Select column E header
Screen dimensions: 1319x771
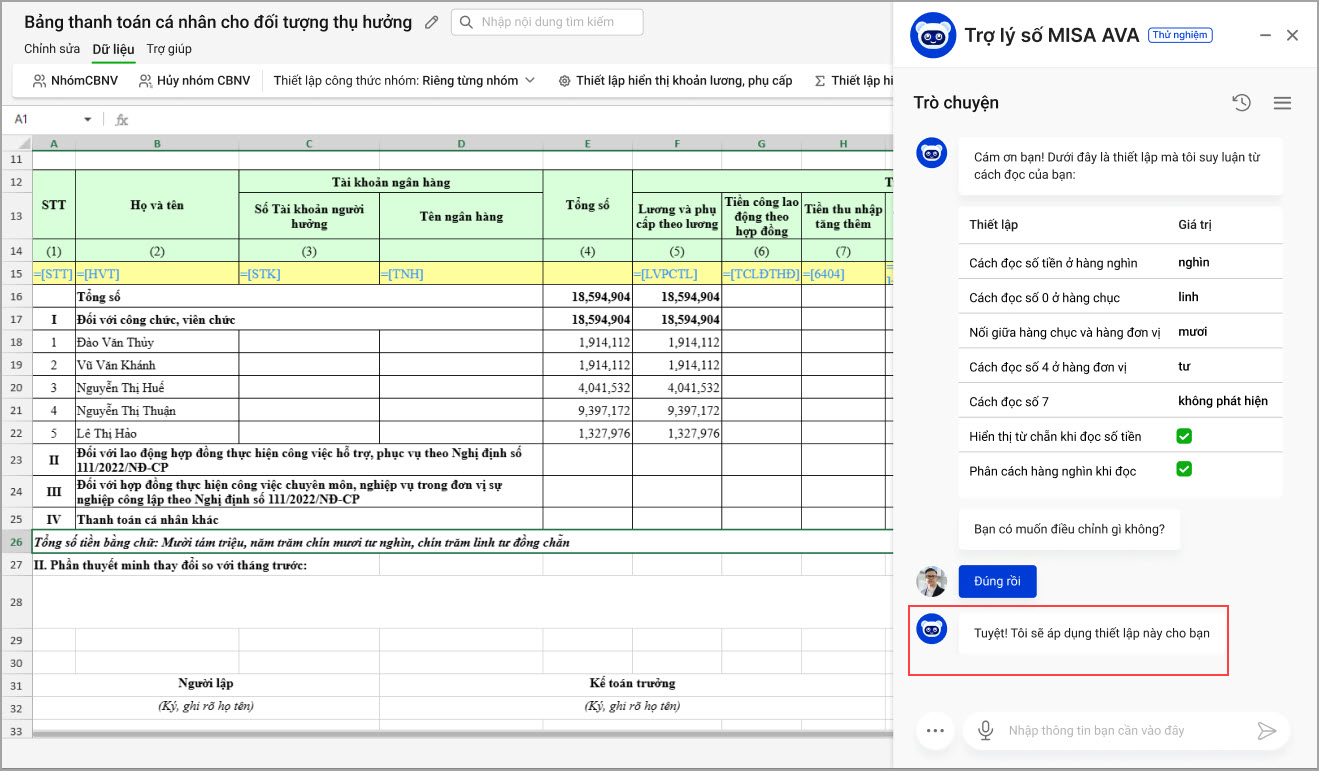[x=587, y=144]
